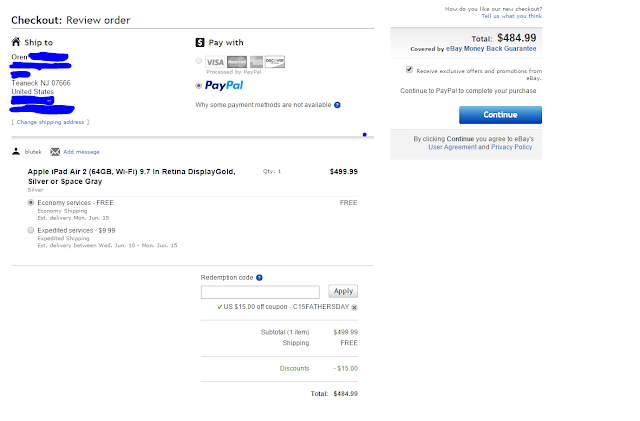Click the blue Continue button
The width and height of the screenshot is (640, 421).
500,115
